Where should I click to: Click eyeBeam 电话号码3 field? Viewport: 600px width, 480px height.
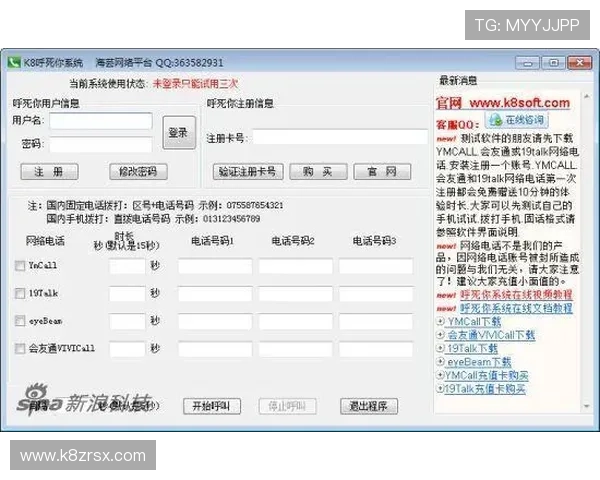(x=376, y=321)
